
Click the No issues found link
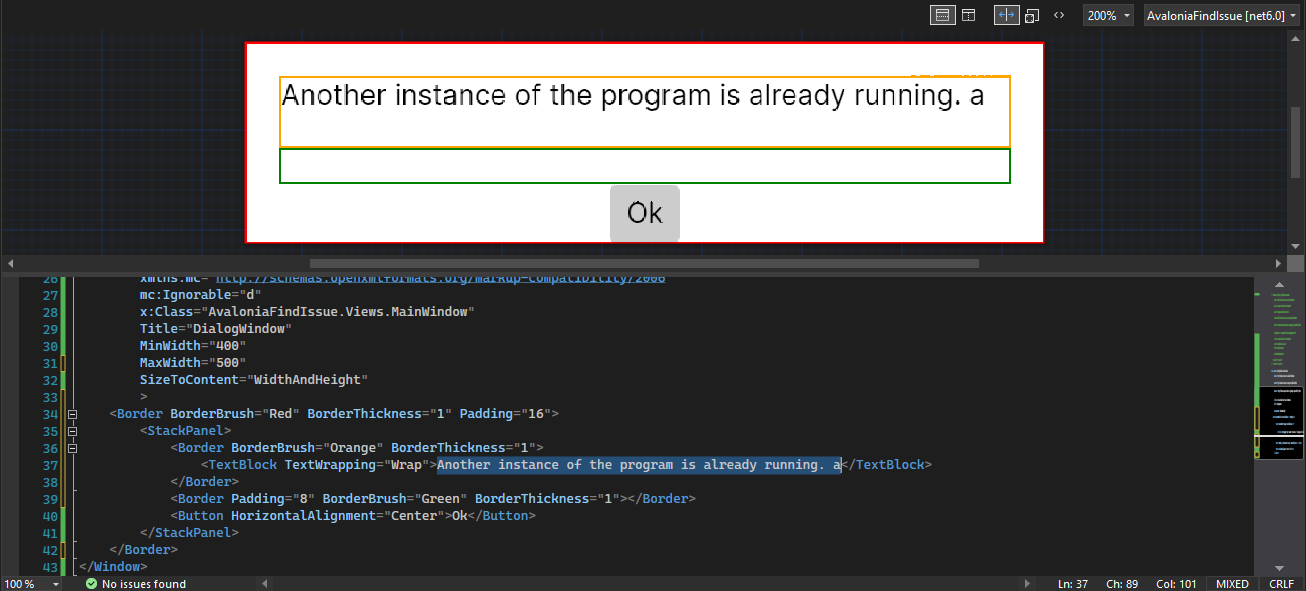(146, 583)
